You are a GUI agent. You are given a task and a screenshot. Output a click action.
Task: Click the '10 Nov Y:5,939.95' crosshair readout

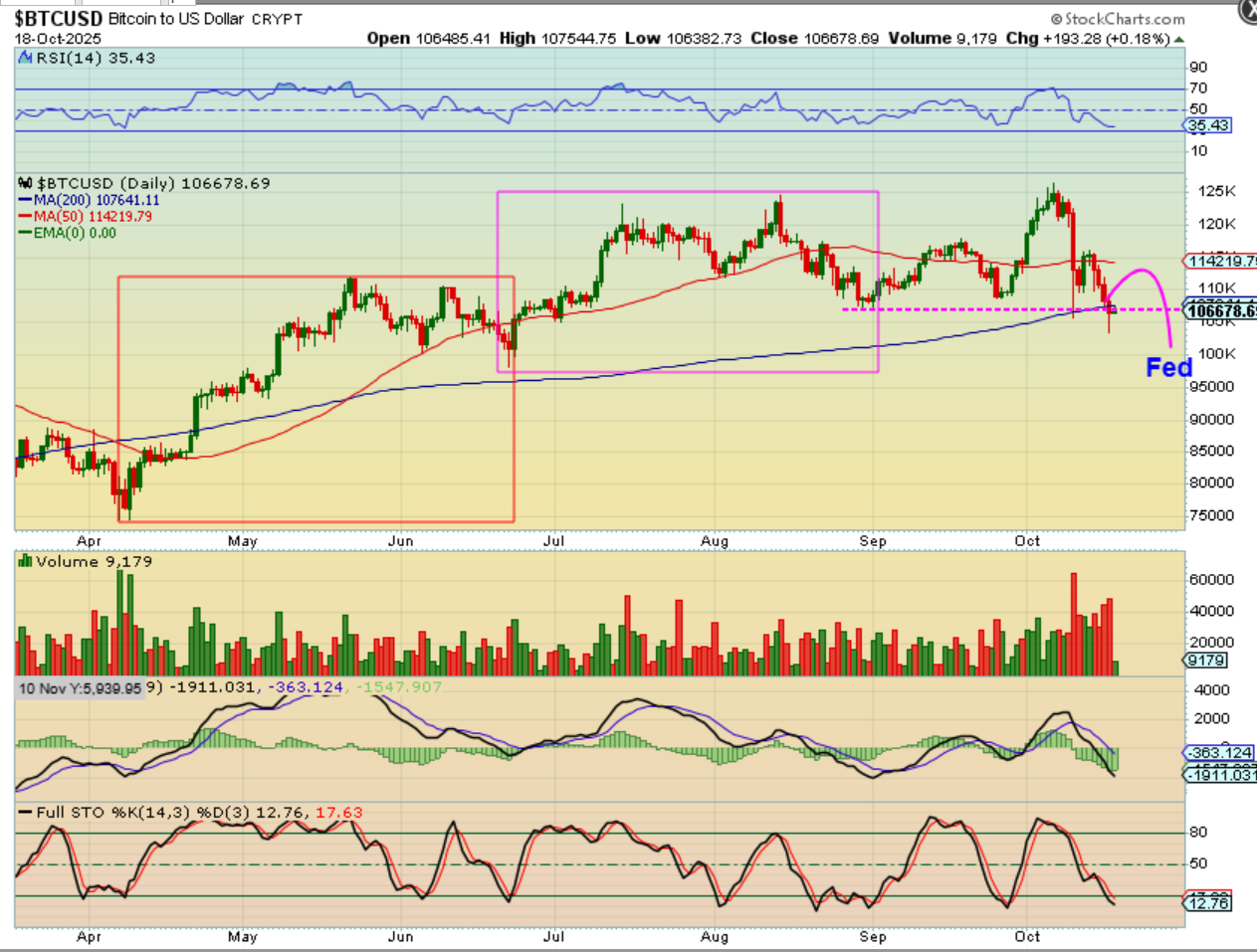(81, 687)
